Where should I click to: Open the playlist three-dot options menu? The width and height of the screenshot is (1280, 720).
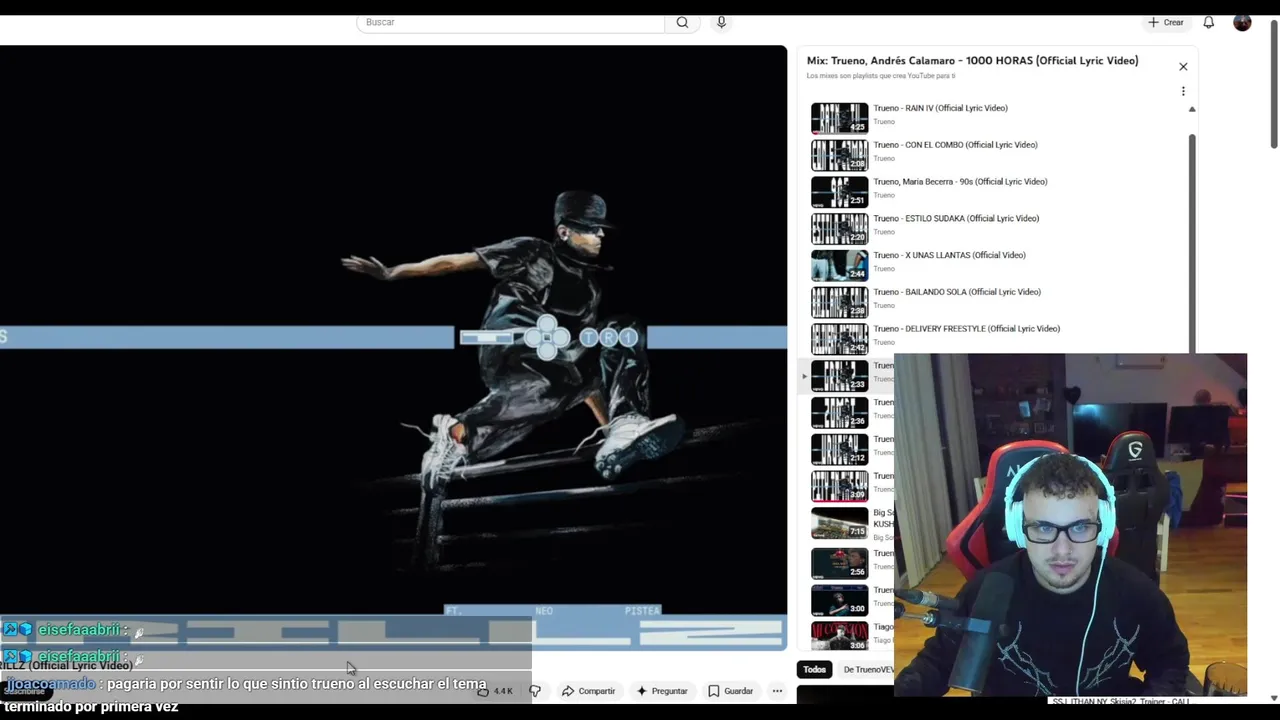point(1183,91)
